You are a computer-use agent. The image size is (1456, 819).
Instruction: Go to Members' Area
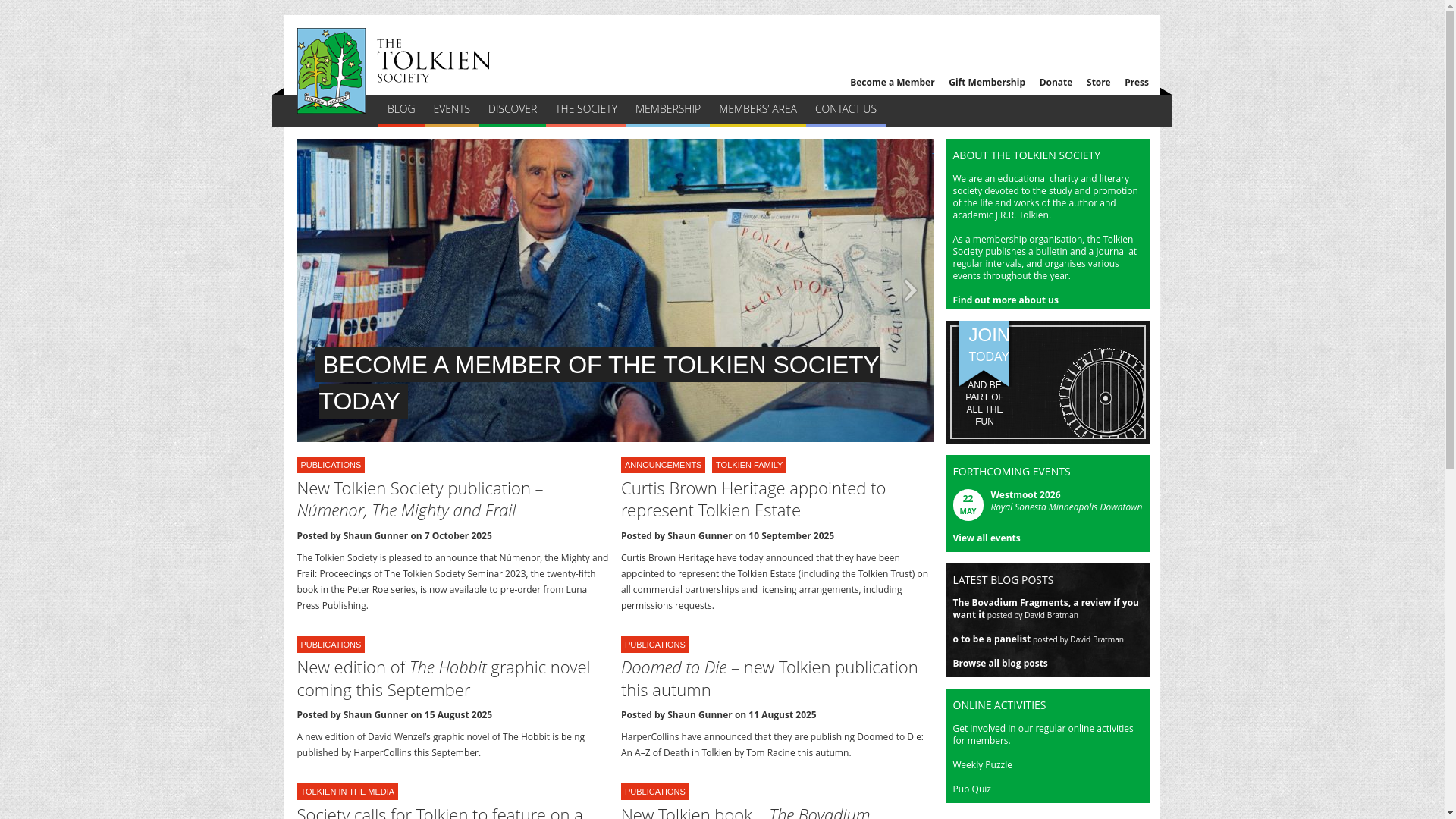coord(757,109)
